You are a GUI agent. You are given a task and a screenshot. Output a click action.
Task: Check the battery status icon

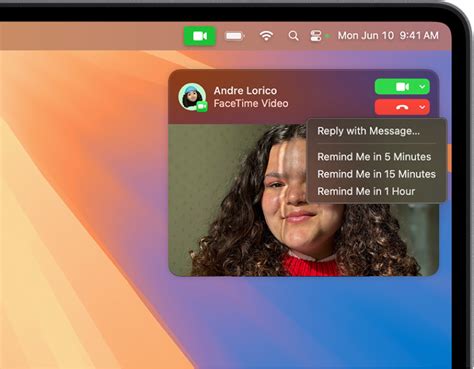click(235, 36)
